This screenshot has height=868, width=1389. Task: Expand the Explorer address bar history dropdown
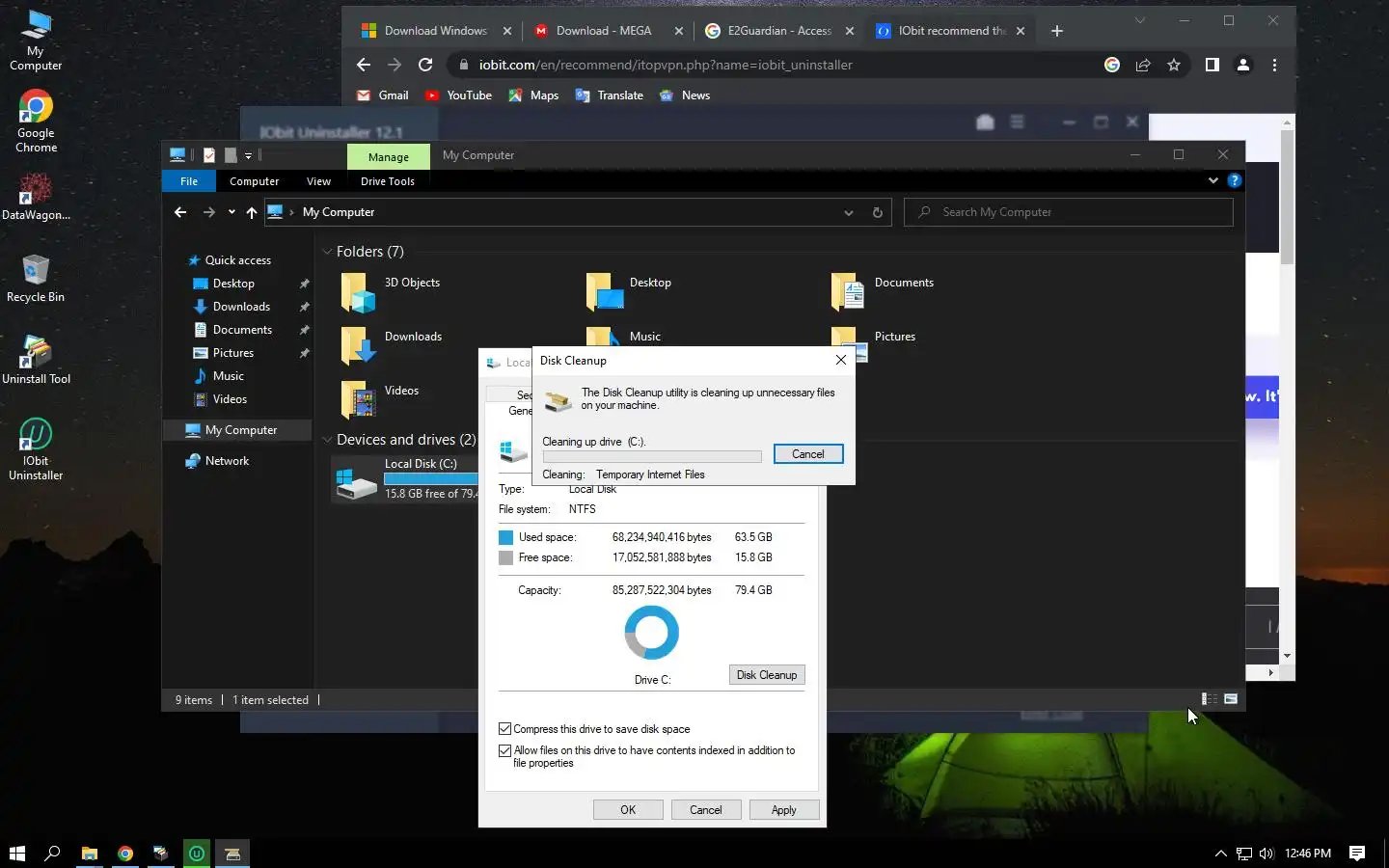pos(849,212)
